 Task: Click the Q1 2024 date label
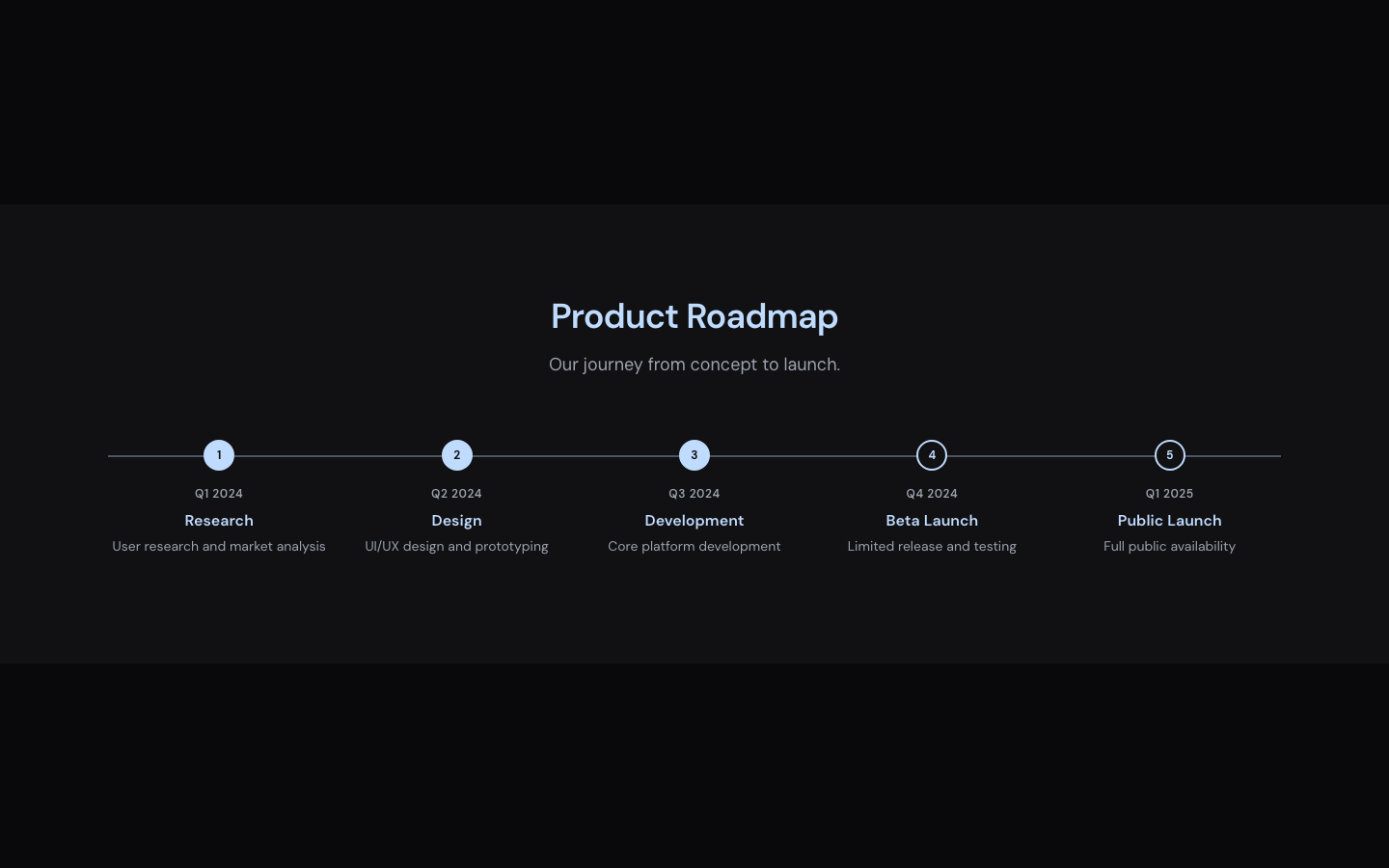tap(219, 494)
